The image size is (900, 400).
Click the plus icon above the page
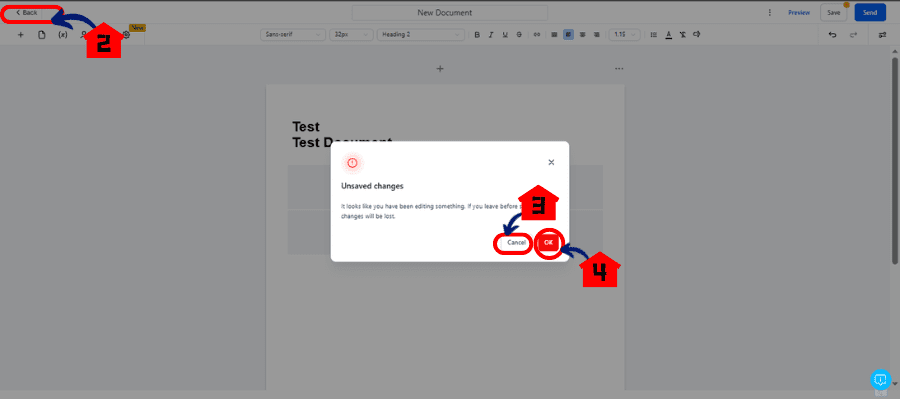pyautogui.click(x=440, y=69)
